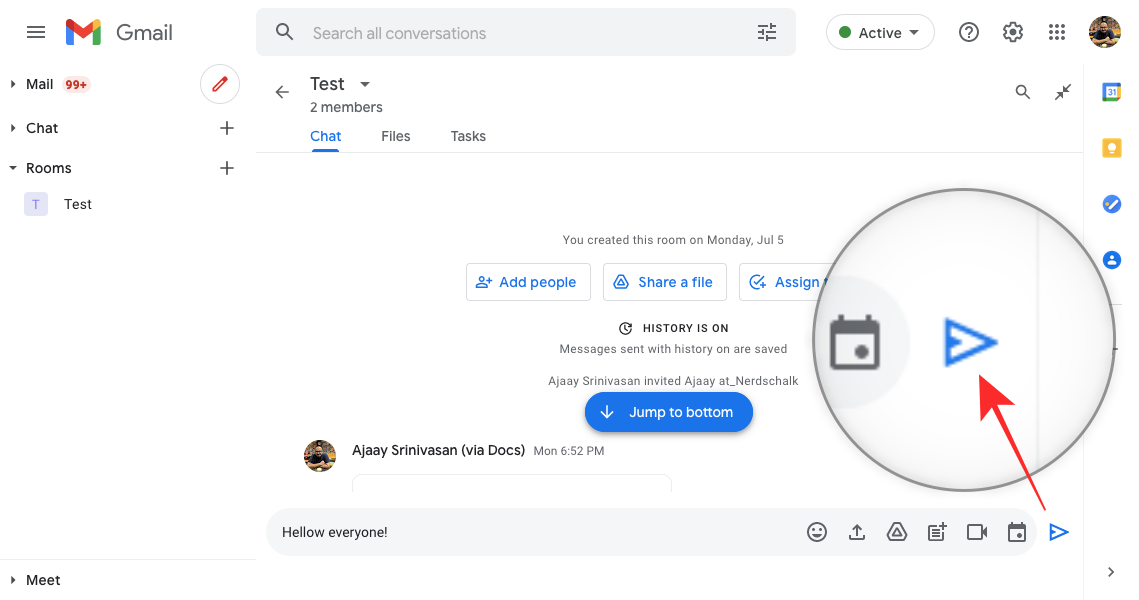Open the emoji picker in message box

click(817, 532)
